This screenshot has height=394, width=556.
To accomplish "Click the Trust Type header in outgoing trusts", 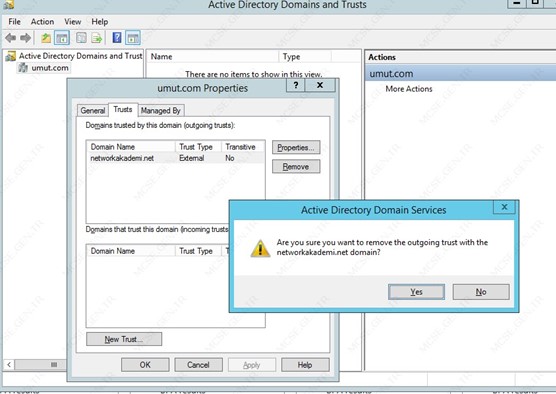I will 198,147.
